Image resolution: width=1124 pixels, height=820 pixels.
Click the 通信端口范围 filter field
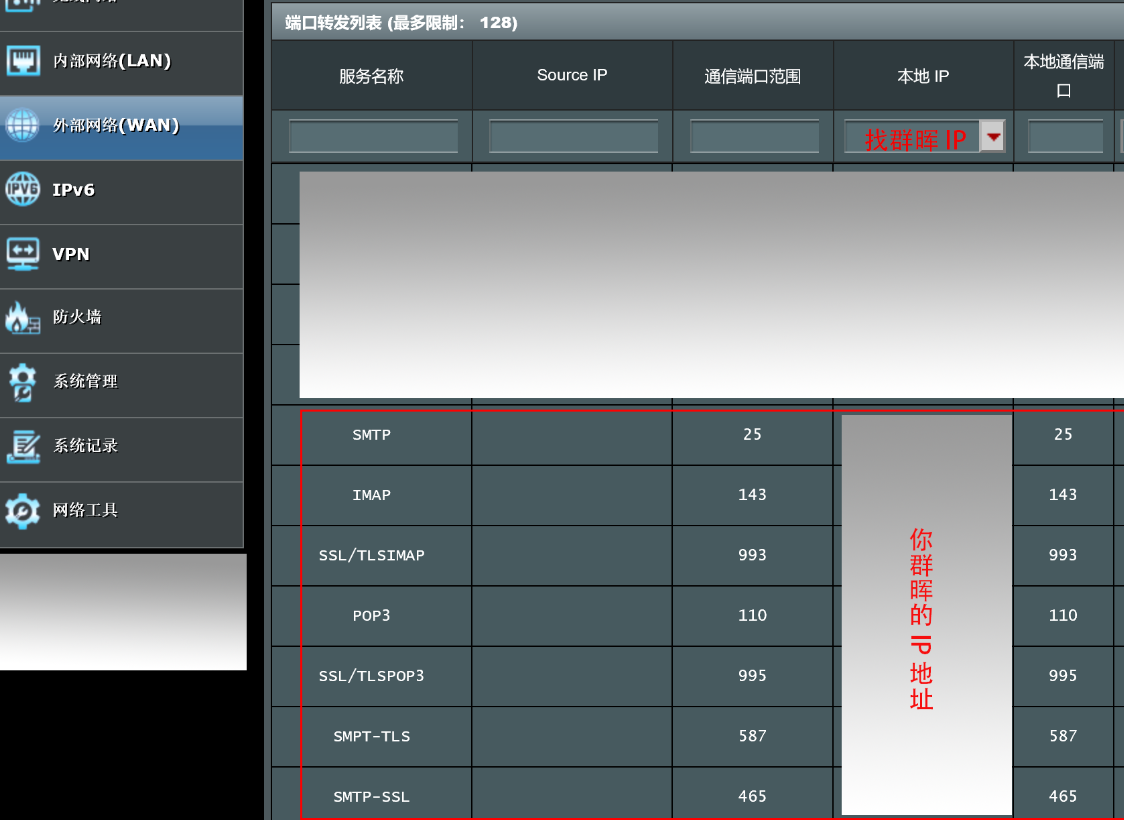click(x=752, y=136)
